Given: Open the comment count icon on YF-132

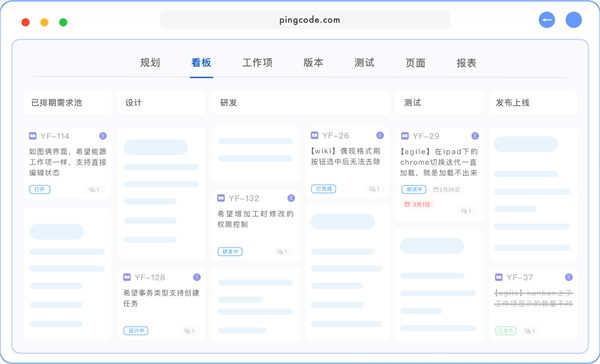Looking at the screenshot, I should 283,252.
